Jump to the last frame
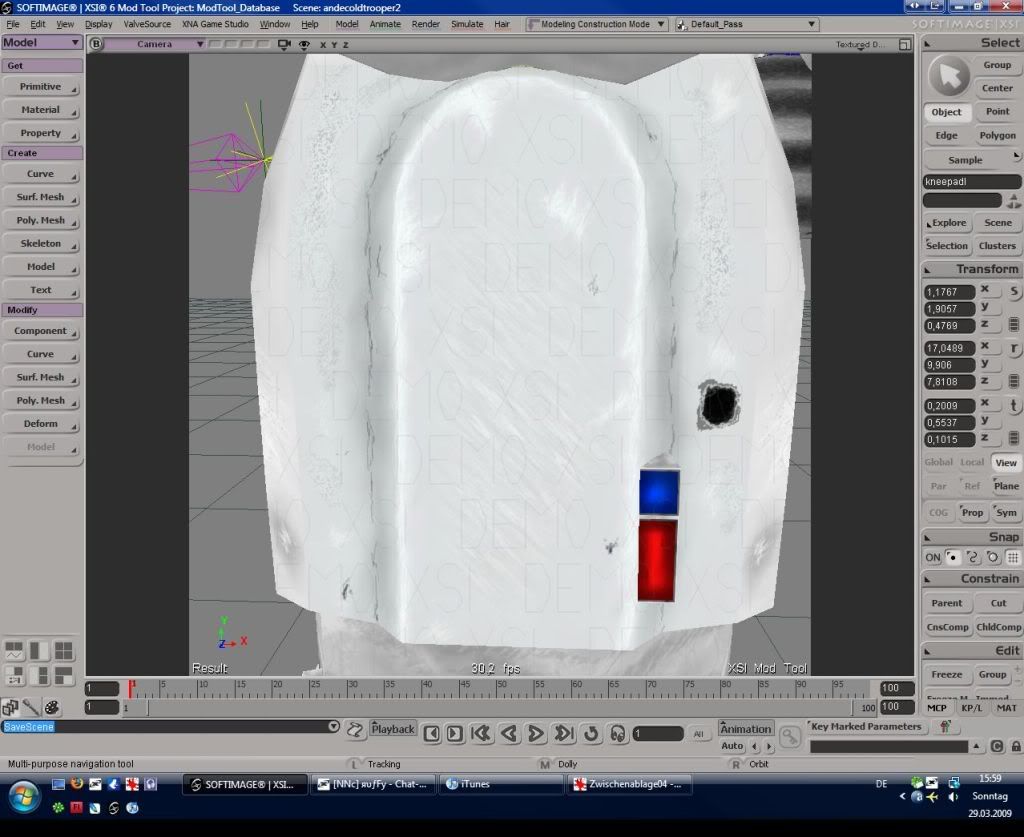The height and width of the screenshot is (837, 1024). (x=564, y=734)
